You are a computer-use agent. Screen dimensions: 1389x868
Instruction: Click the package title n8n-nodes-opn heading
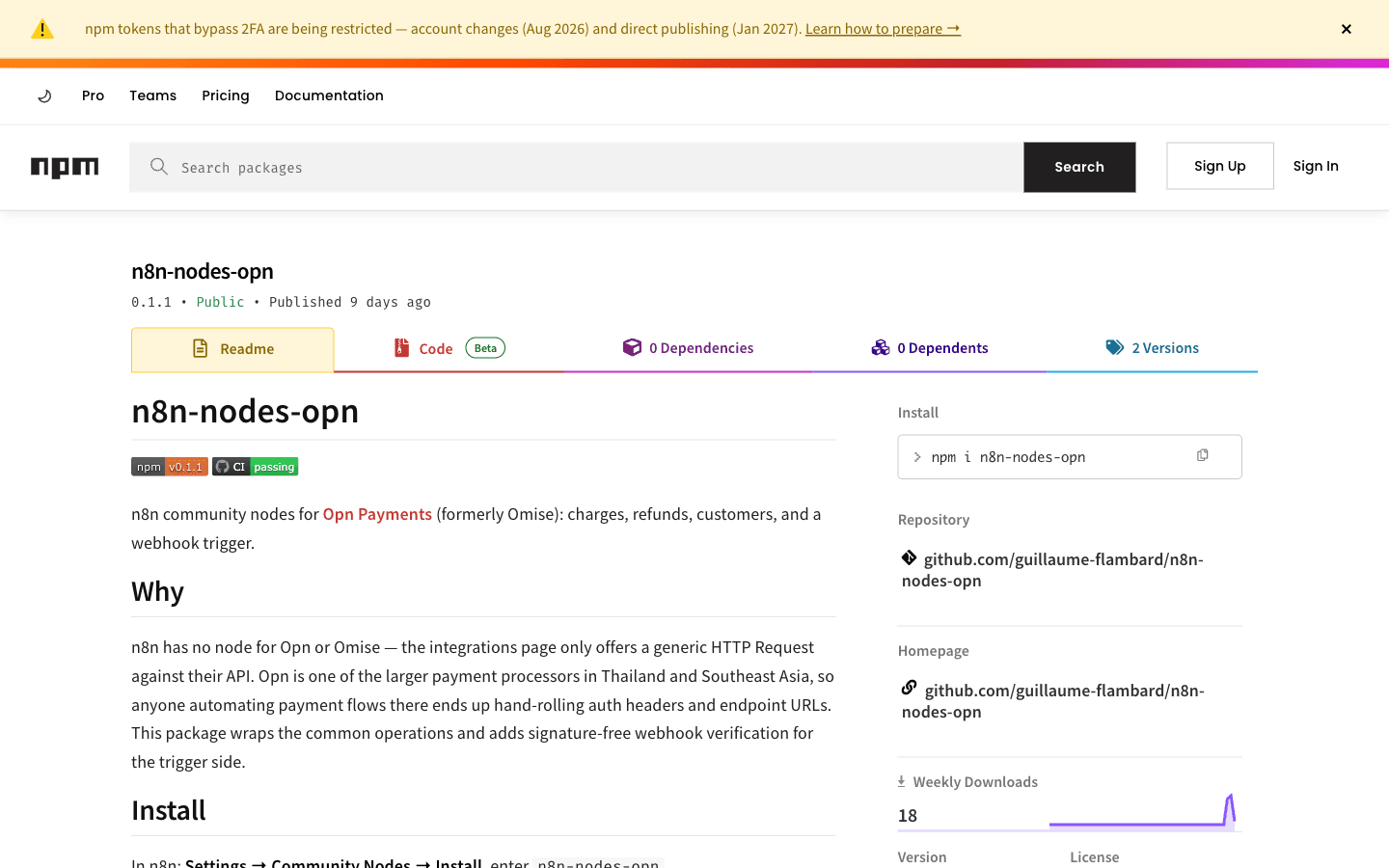coord(203,271)
